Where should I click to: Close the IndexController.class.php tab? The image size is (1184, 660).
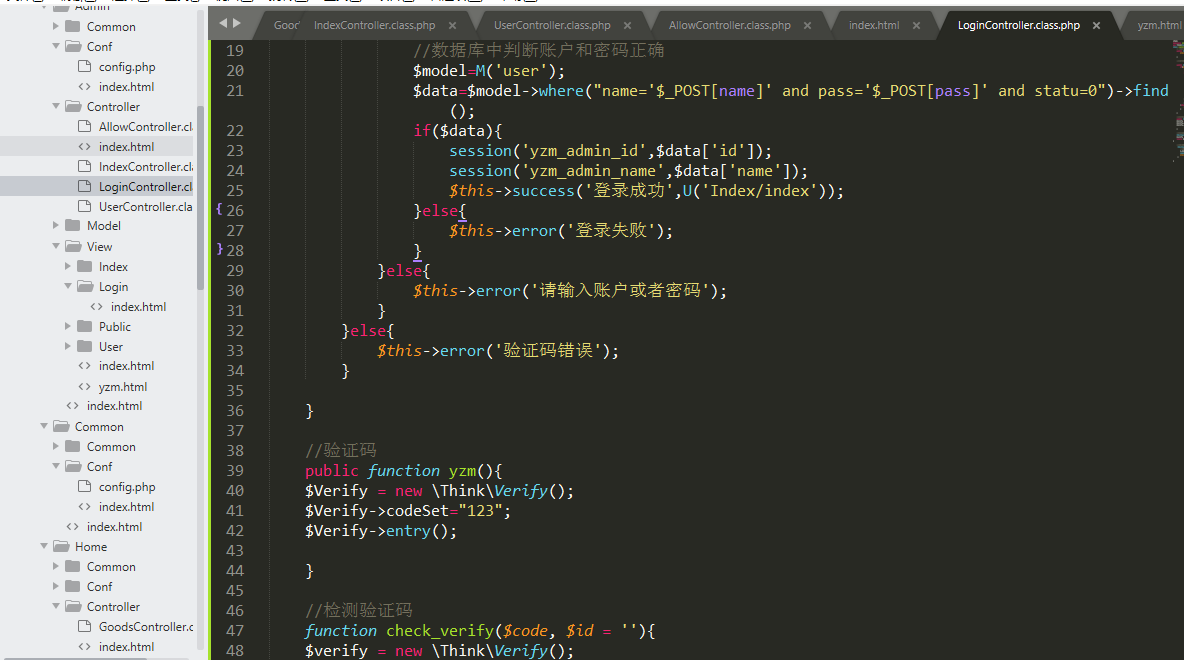(452, 25)
